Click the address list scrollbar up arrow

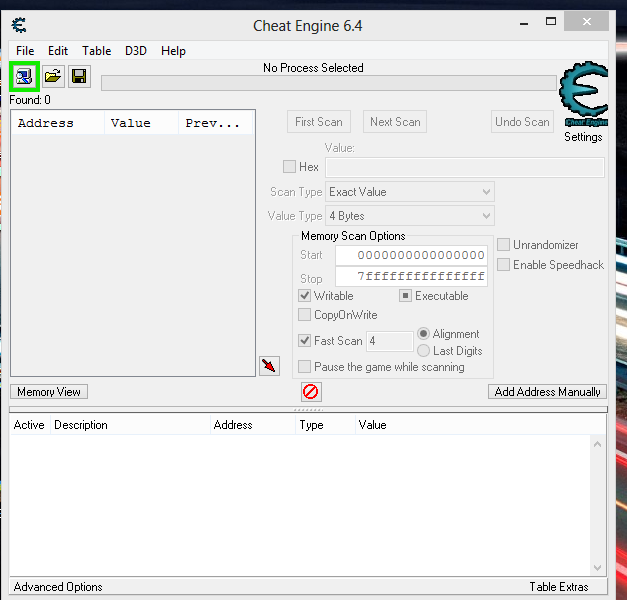597,444
